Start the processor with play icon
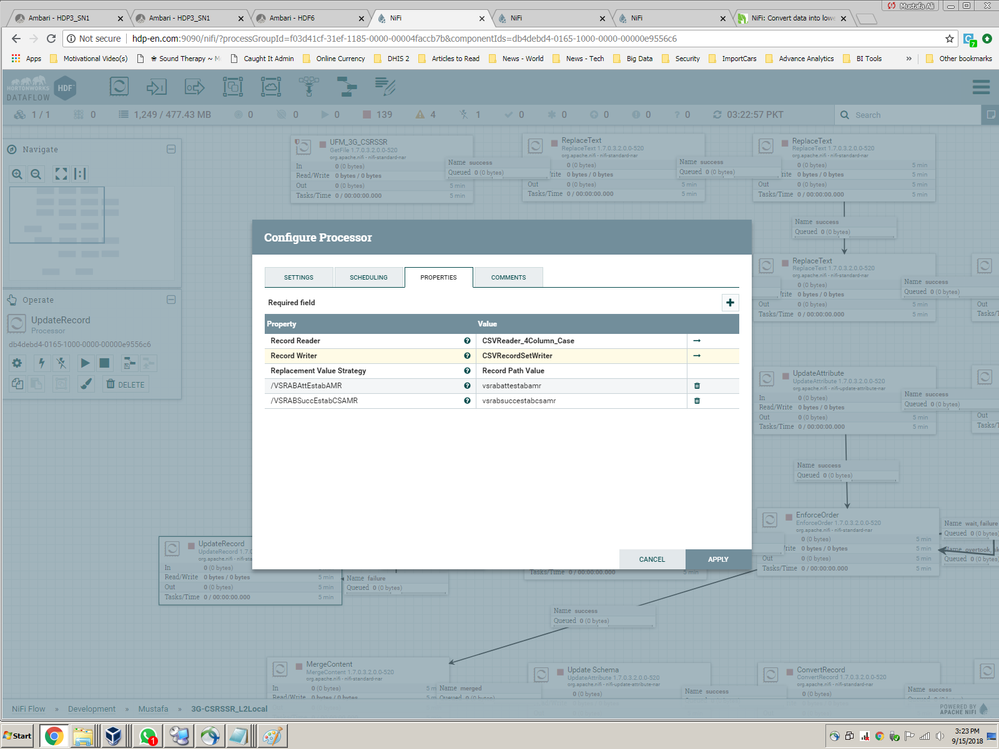The width and height of the screenshot is (999, 749). [x=85, y=363]
